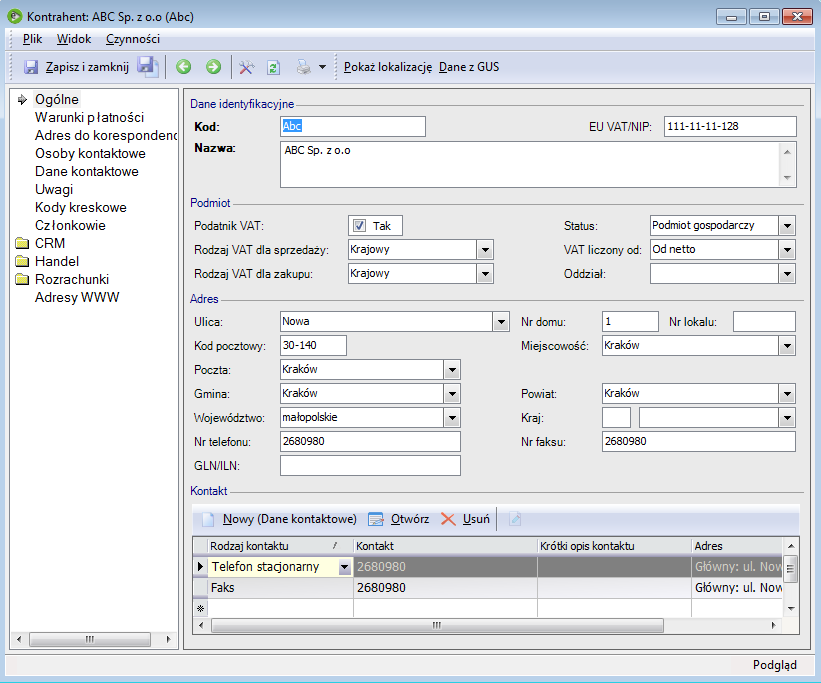This screenshot has height=683, width=821.
Task: Click the Otwórz contact icon
Action: click(x=375, y=519)
